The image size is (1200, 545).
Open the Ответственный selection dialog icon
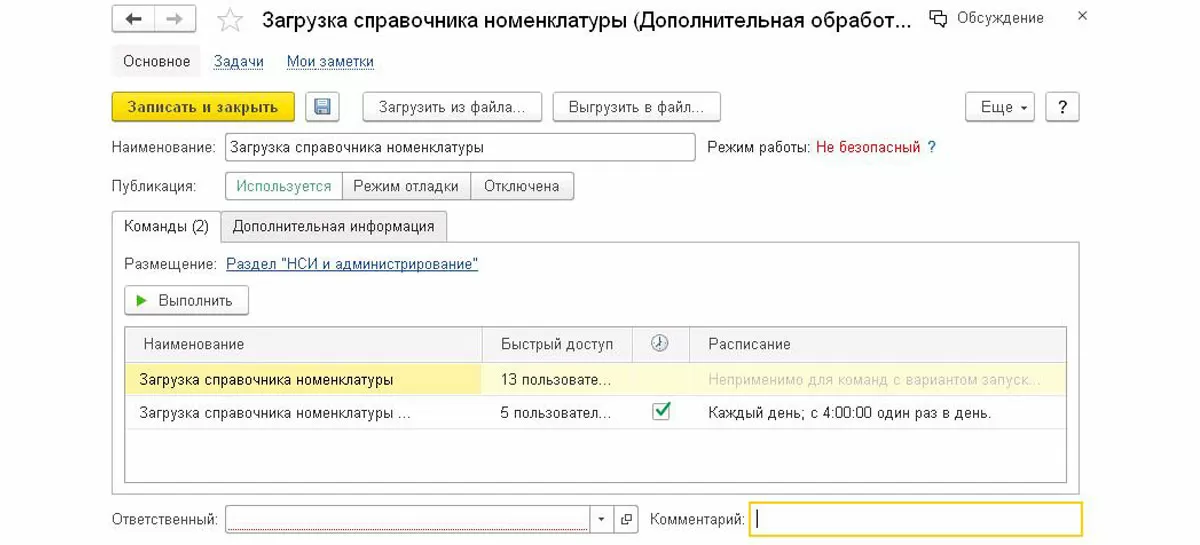(627, 519)
